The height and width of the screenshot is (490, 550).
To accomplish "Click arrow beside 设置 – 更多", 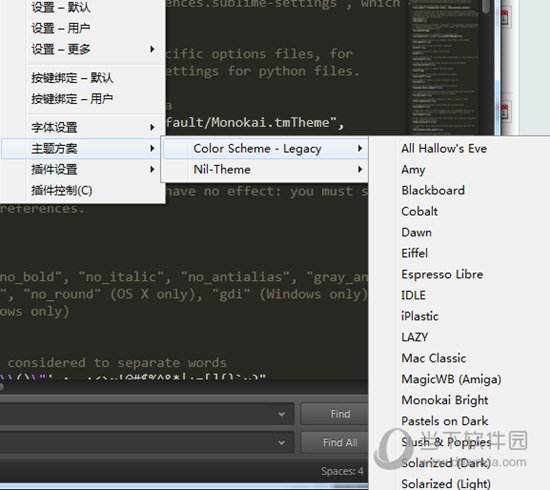I will pyautogui.click(x=152, y=49).
